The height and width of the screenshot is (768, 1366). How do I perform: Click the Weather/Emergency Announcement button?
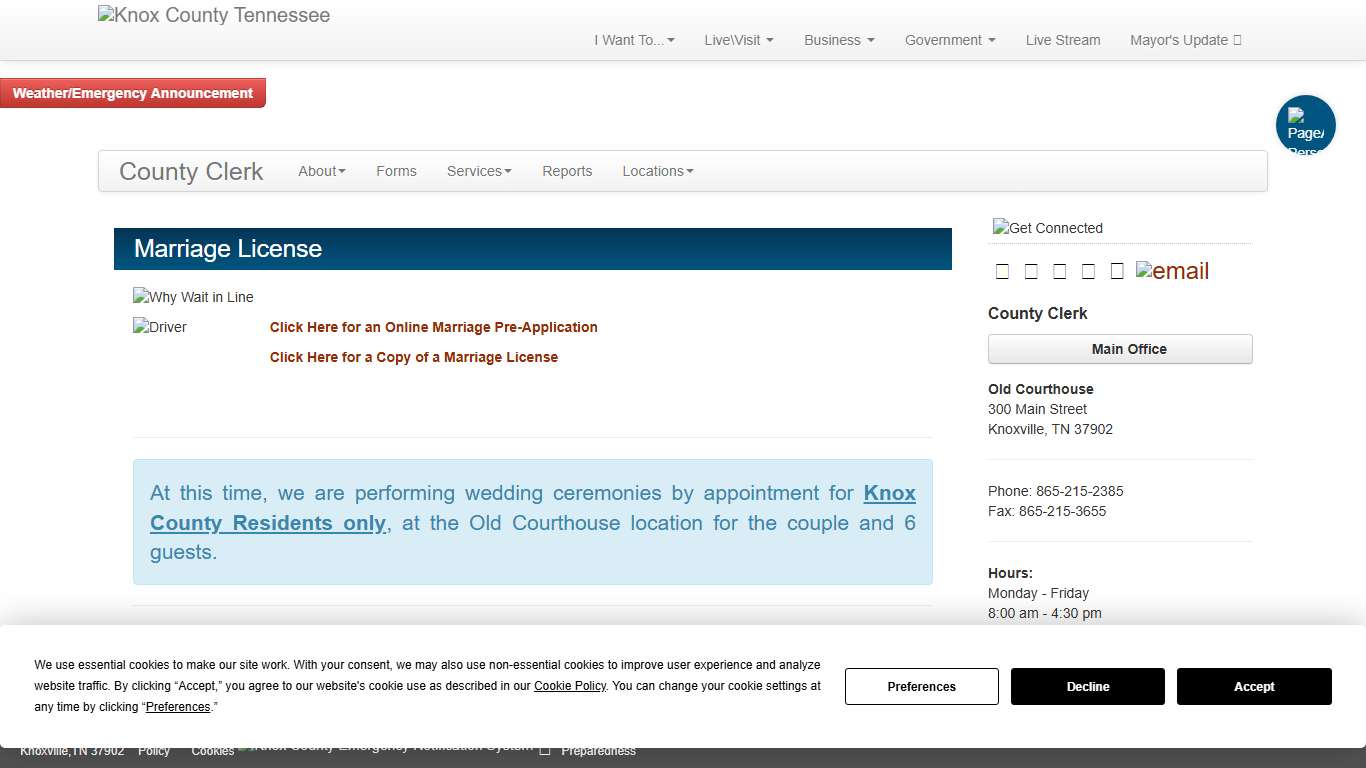(x=133, y=93)
